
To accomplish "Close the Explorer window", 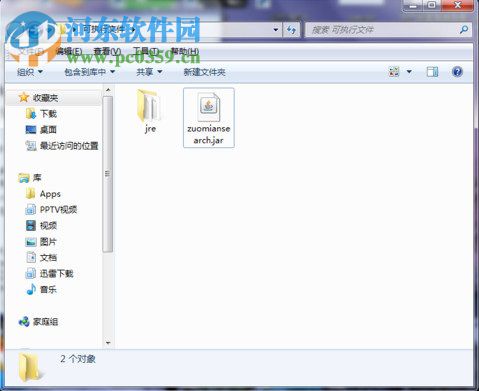I will [x=457, y=5].
